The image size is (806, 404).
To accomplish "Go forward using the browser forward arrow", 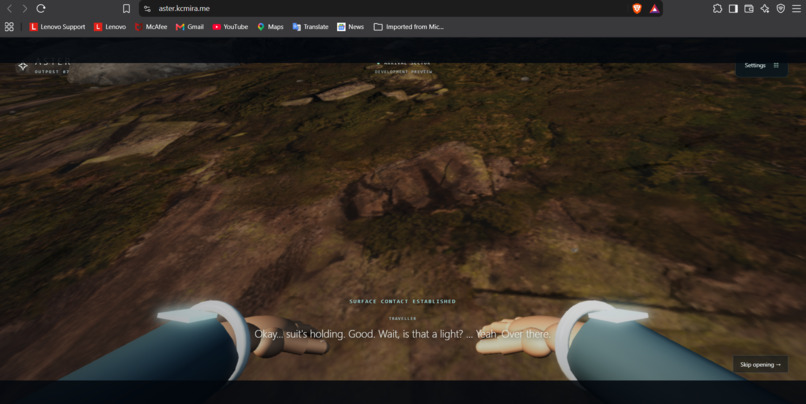I will click(24, 8).
